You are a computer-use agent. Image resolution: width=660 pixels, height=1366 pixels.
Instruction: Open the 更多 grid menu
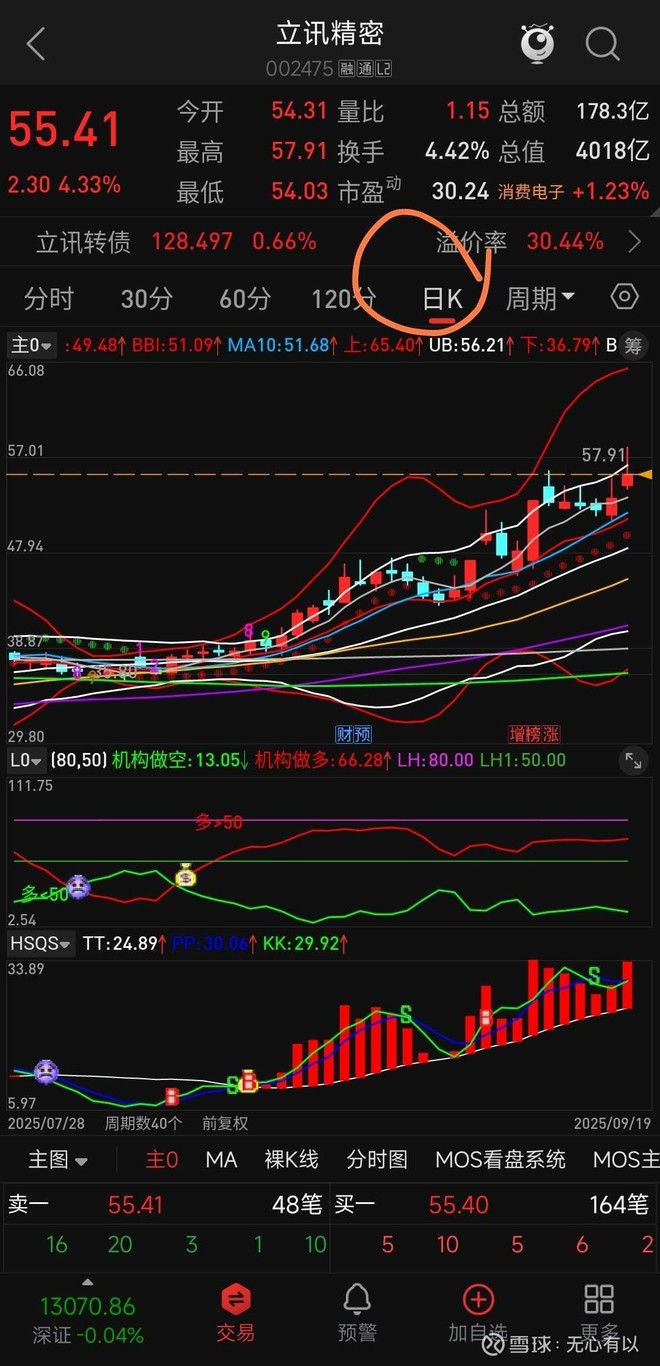(599, 1299)
